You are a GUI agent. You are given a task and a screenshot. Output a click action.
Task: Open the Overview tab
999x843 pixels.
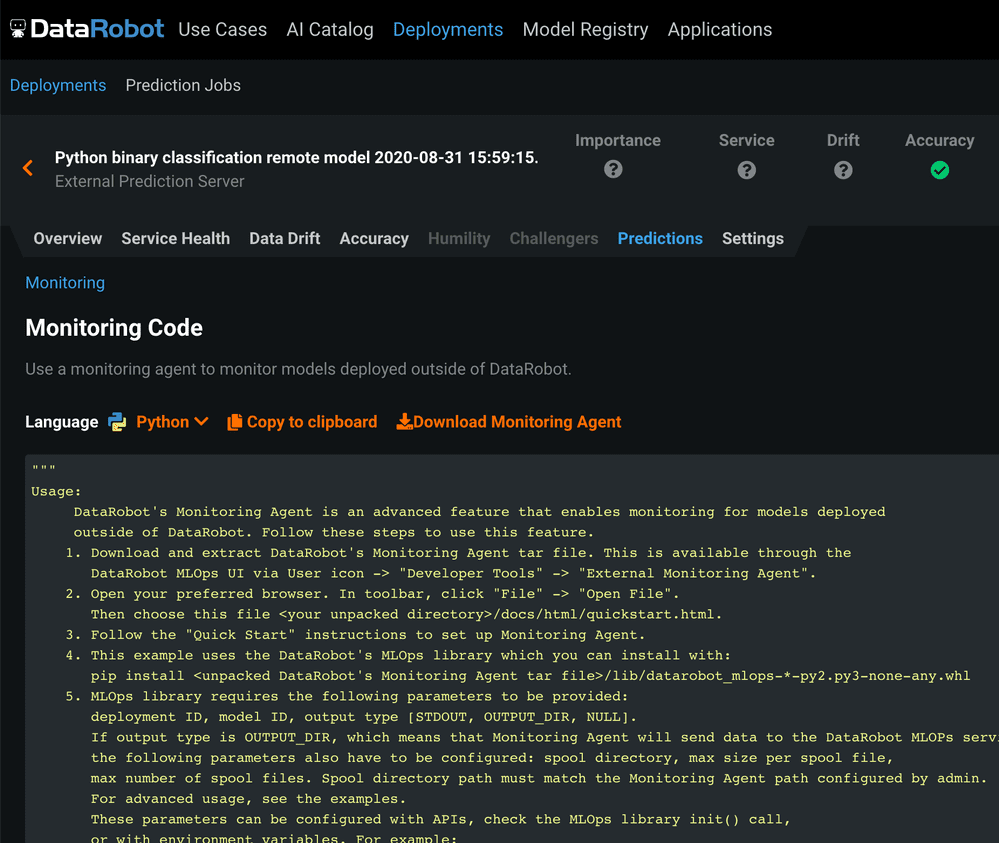[x=68, y=238]
